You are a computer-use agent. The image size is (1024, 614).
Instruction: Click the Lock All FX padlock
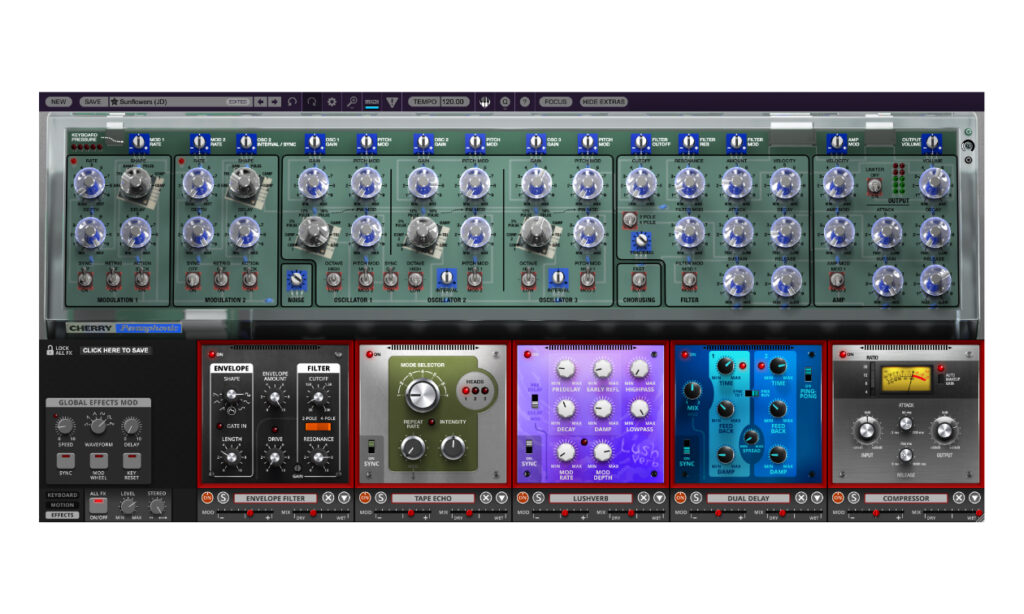coord(50,350)
